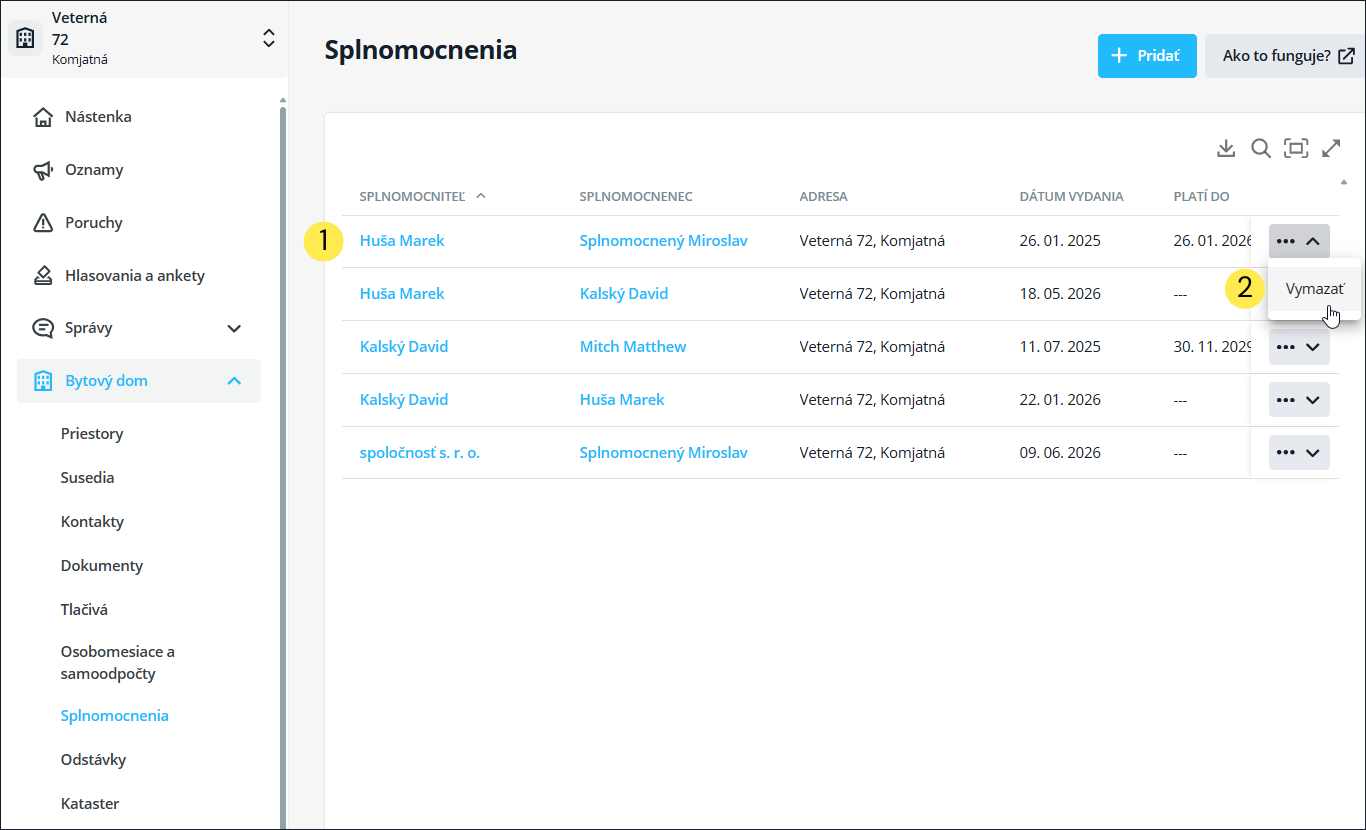
Task: Open the Veterná 72 building switcher
Action: (x=144, y=39)
